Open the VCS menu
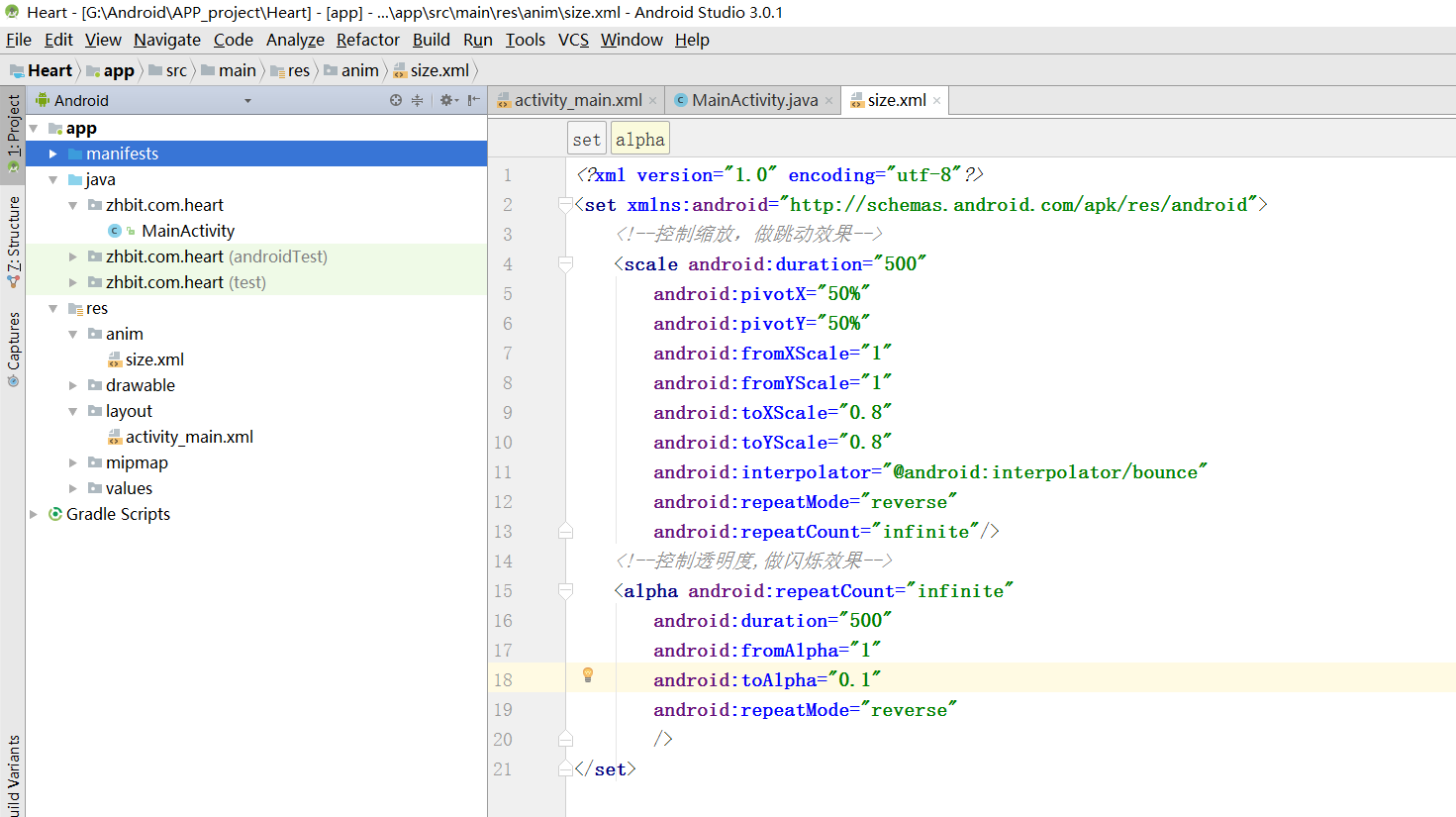 click(x=573, y=40)
